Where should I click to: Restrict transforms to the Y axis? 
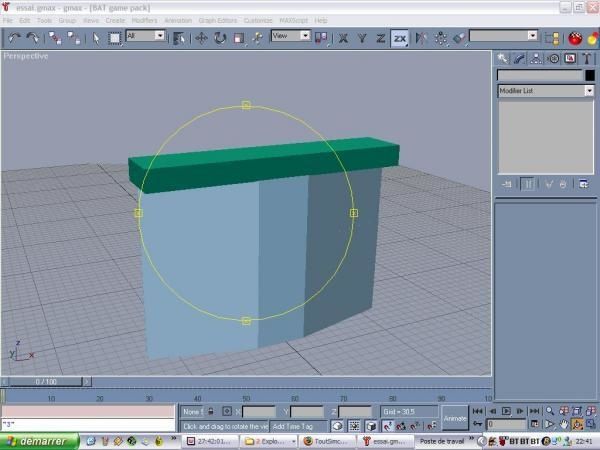362,38
